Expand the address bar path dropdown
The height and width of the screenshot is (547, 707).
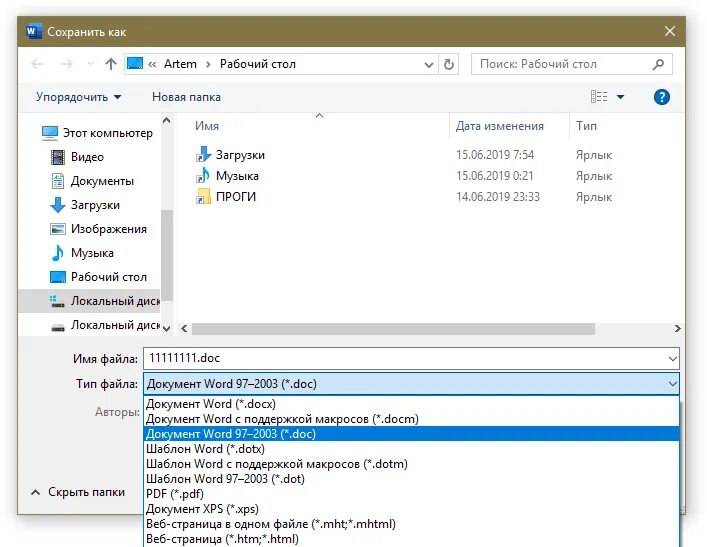[429, 65]
